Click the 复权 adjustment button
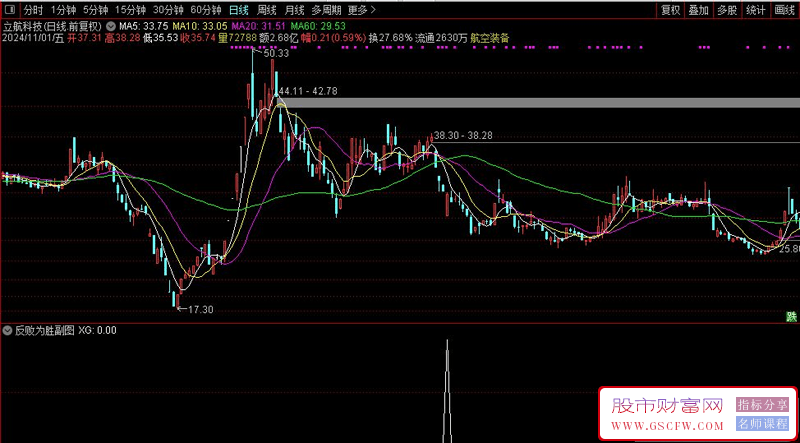 pos(670,10)
